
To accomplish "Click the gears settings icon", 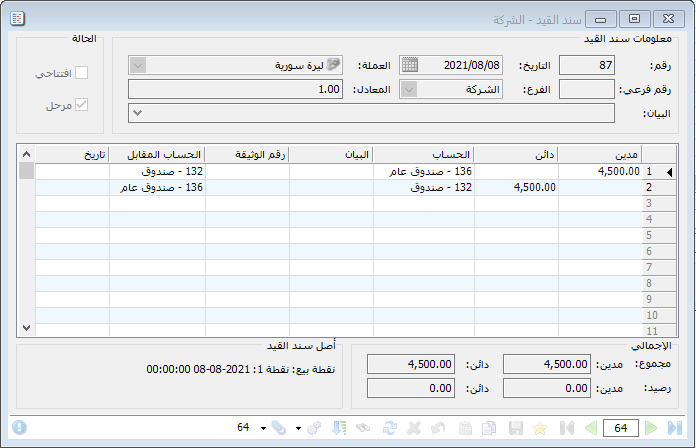I will [314, 428].
